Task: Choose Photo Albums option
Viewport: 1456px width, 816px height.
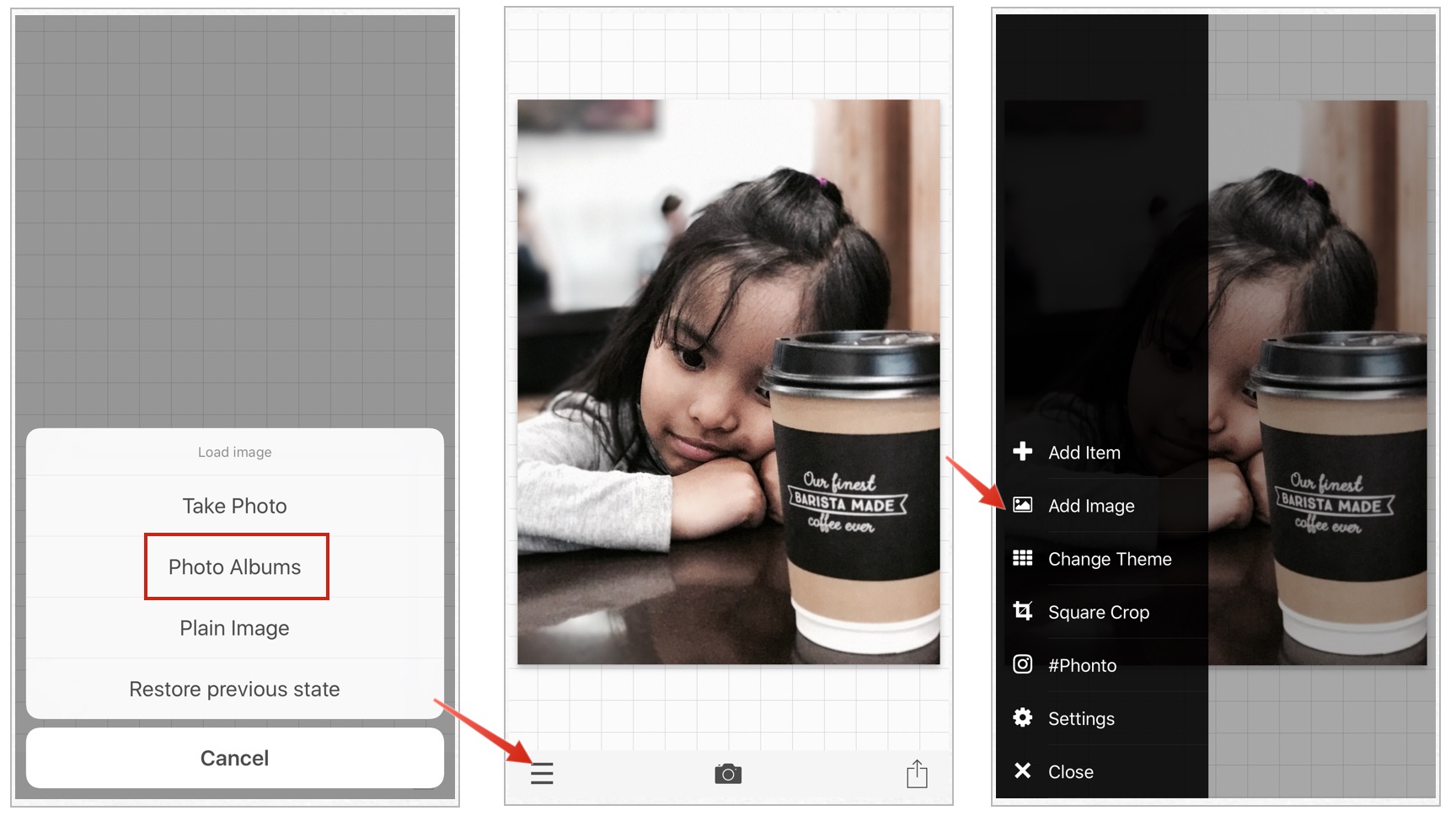Action: 234,566
